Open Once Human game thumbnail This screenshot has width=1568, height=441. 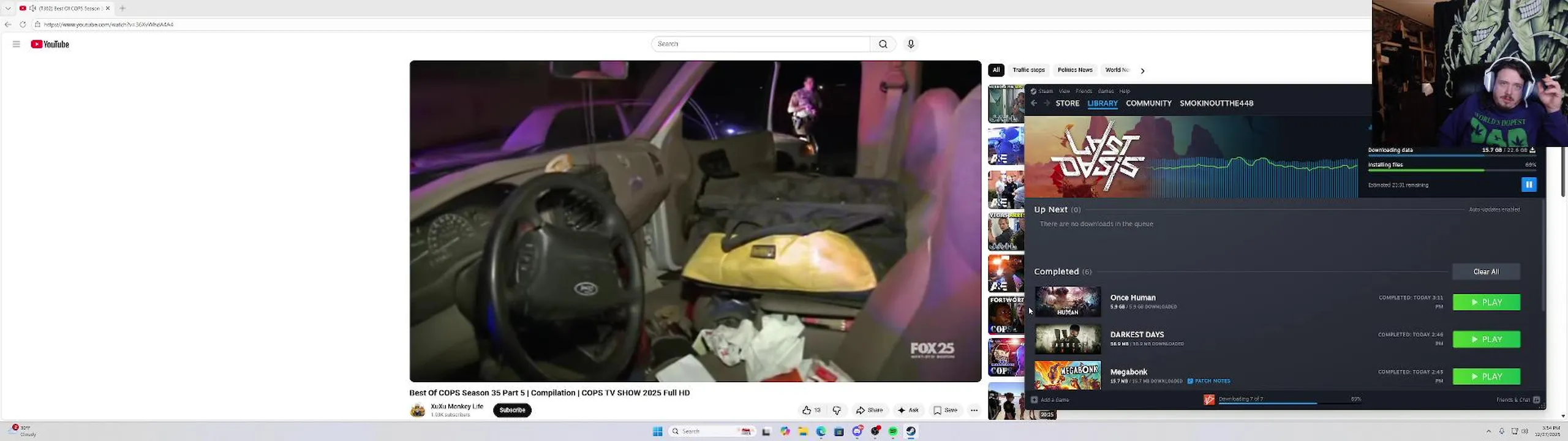coord(1068,302)
